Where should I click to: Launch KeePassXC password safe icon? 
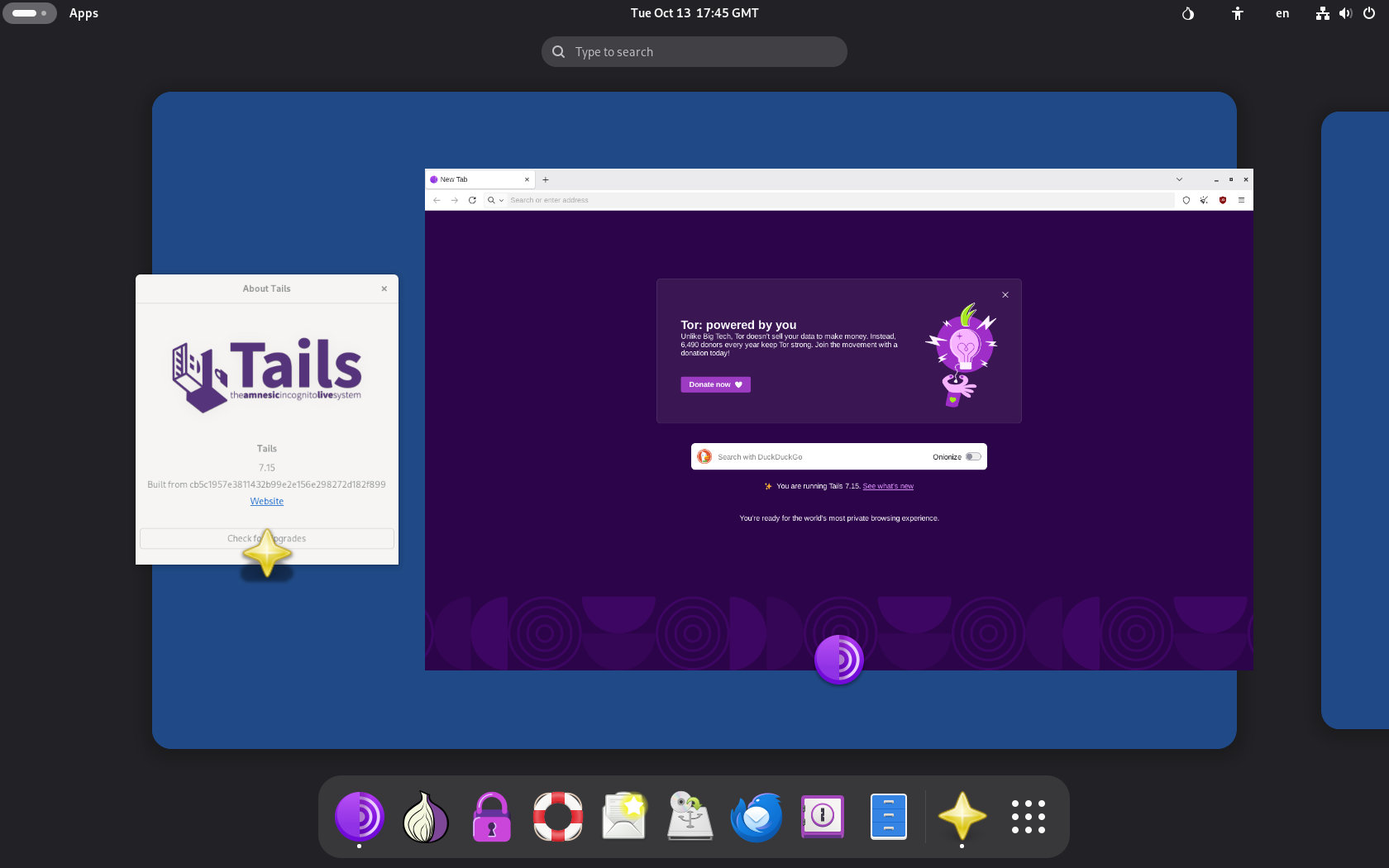(823, 817)
